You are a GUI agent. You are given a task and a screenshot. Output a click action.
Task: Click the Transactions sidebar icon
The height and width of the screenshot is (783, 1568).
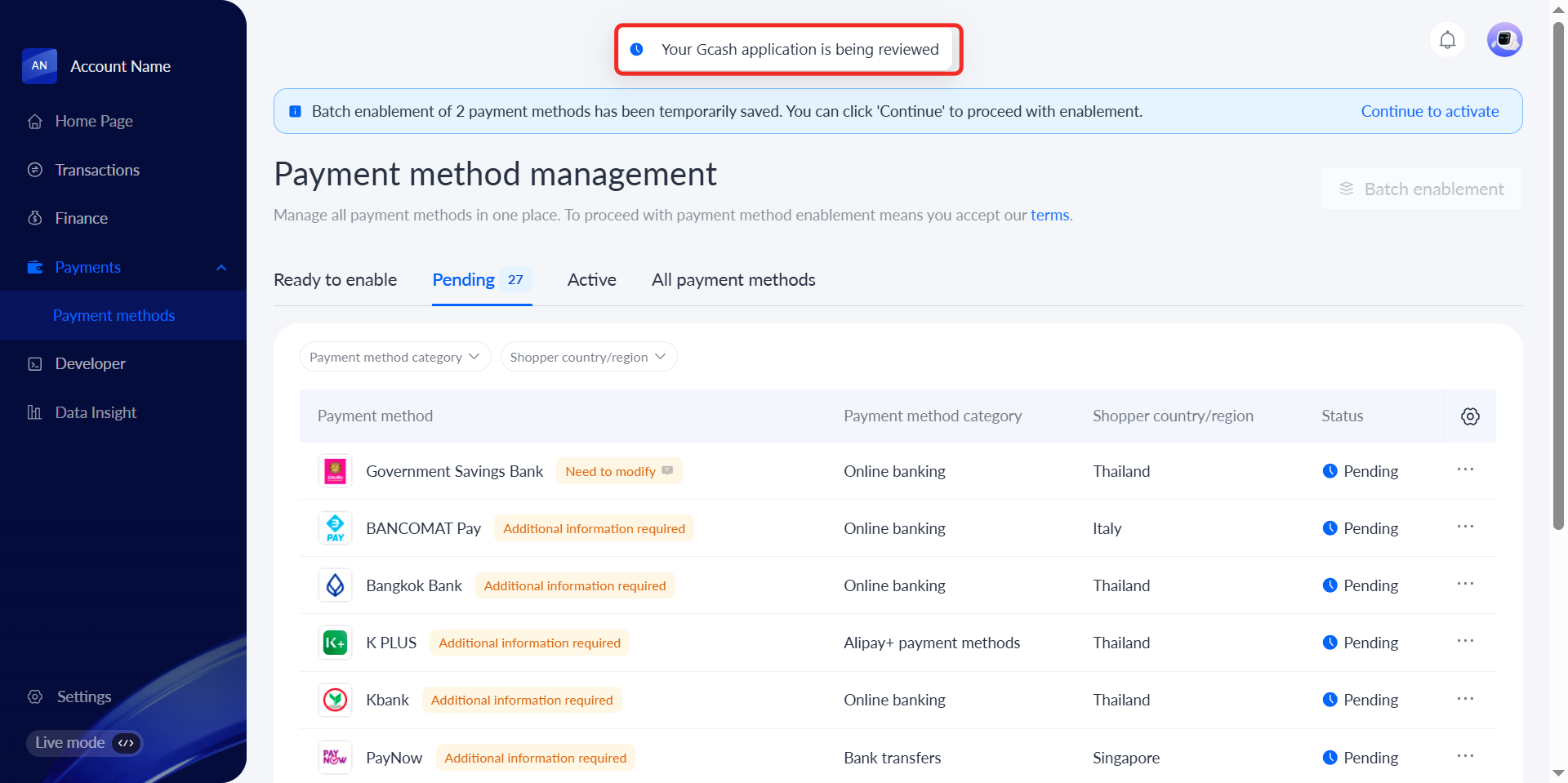[x=35, y=170]
